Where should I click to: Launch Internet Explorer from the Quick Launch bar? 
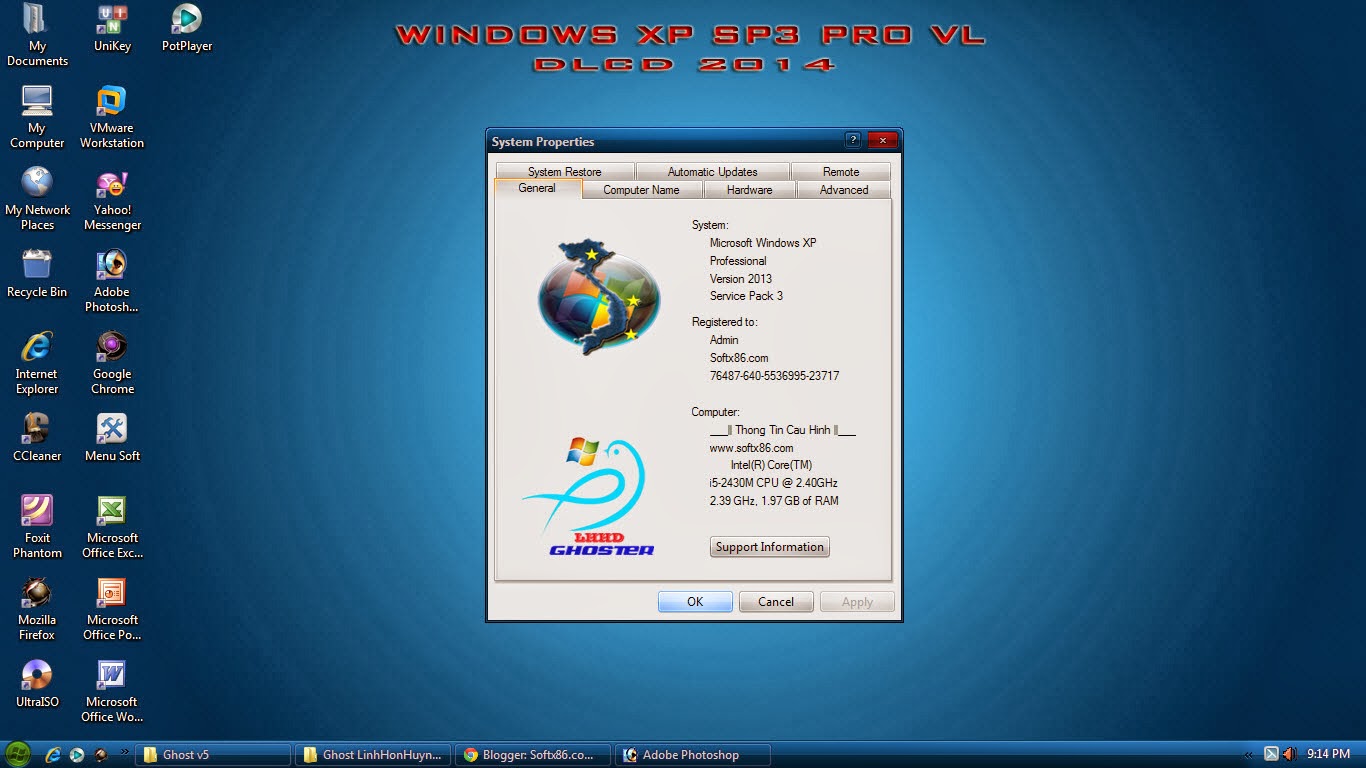tap(53, 755)
